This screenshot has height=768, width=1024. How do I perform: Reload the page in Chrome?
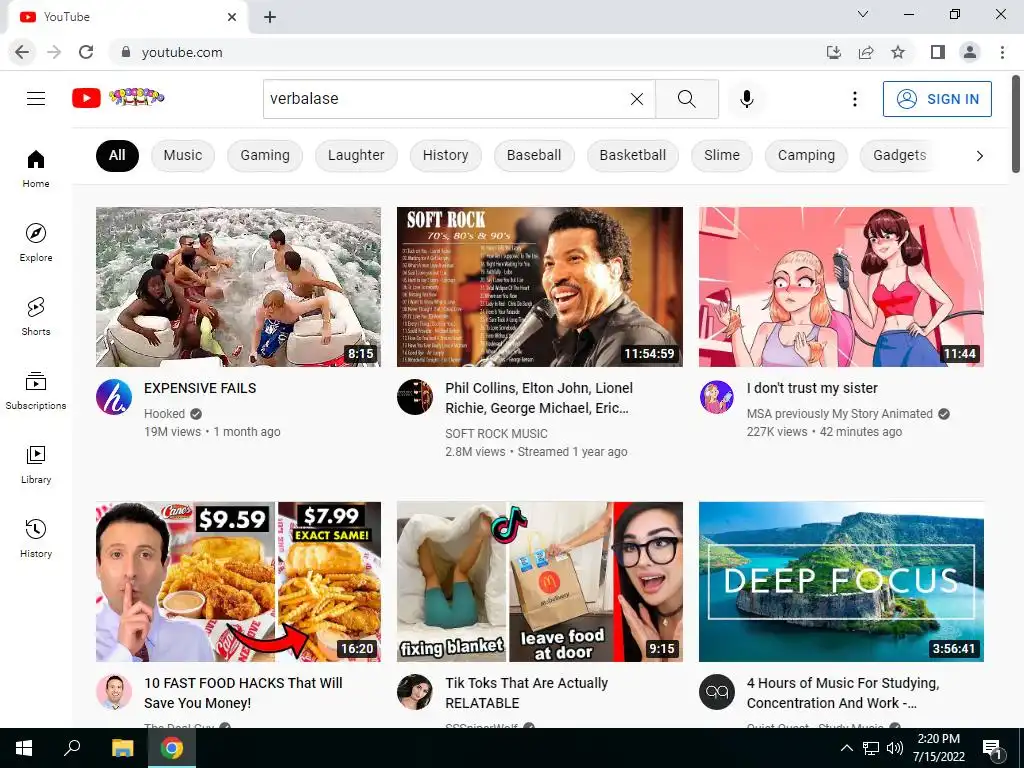click(x=86, y=52)
